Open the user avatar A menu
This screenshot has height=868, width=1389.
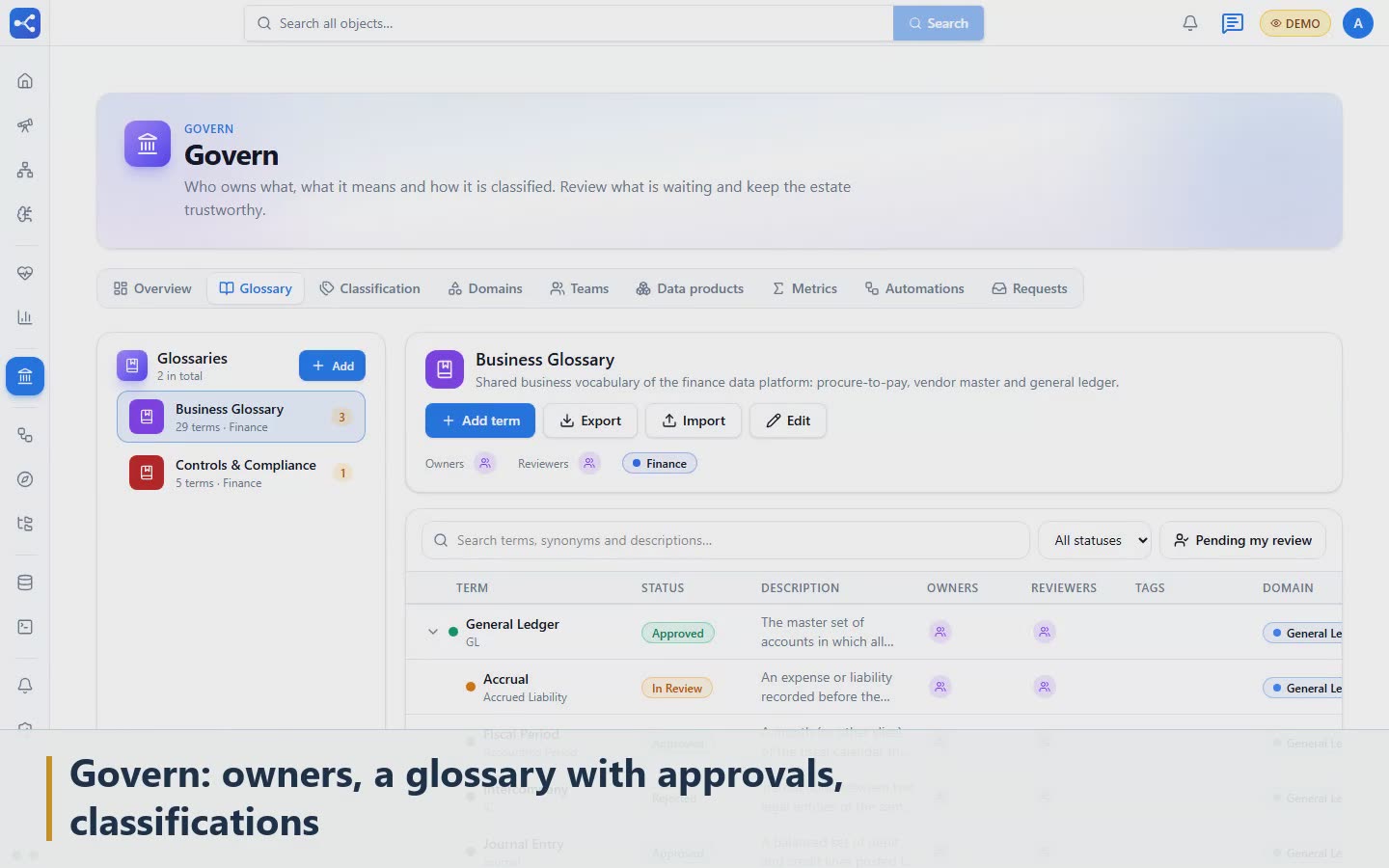1357,23
